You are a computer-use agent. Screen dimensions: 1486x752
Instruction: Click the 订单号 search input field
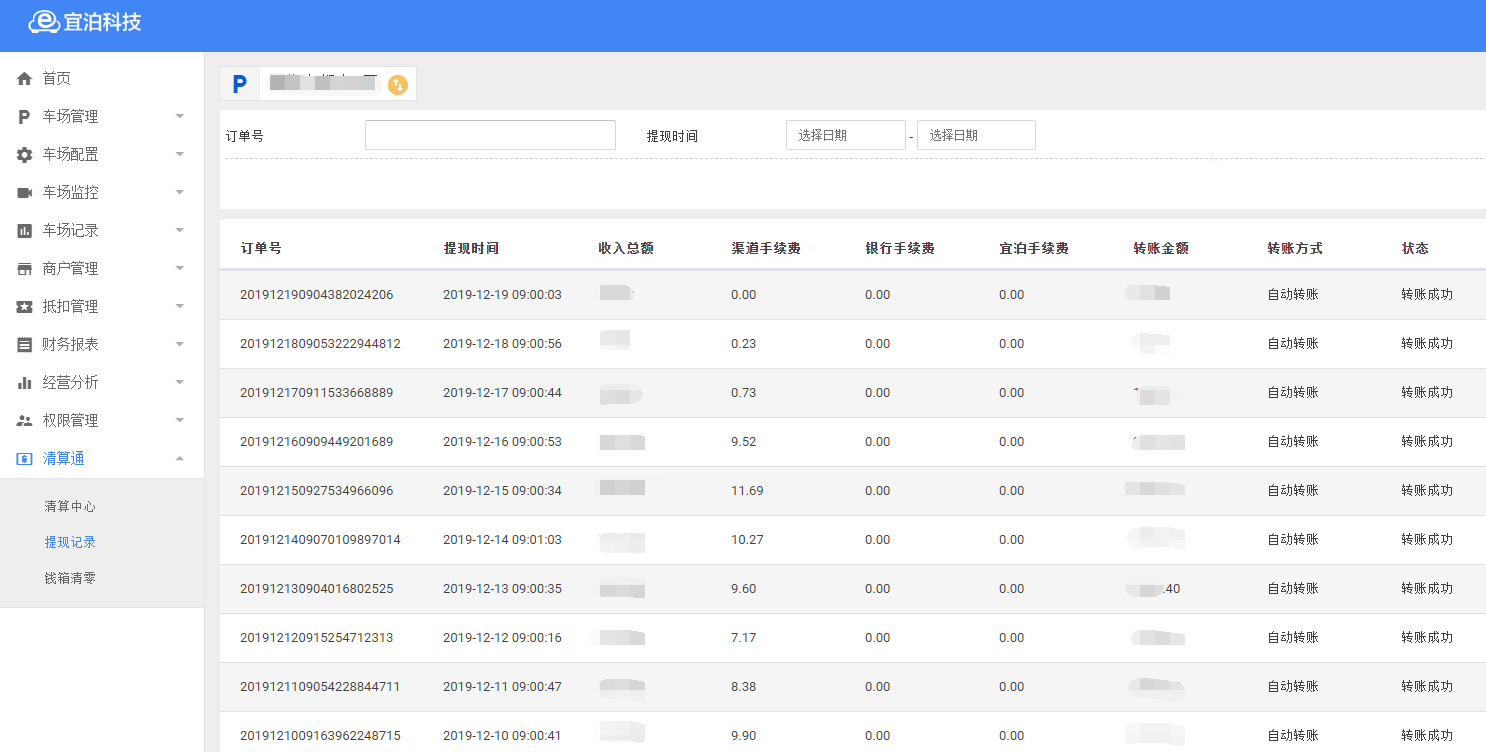[x=490, y=135]
